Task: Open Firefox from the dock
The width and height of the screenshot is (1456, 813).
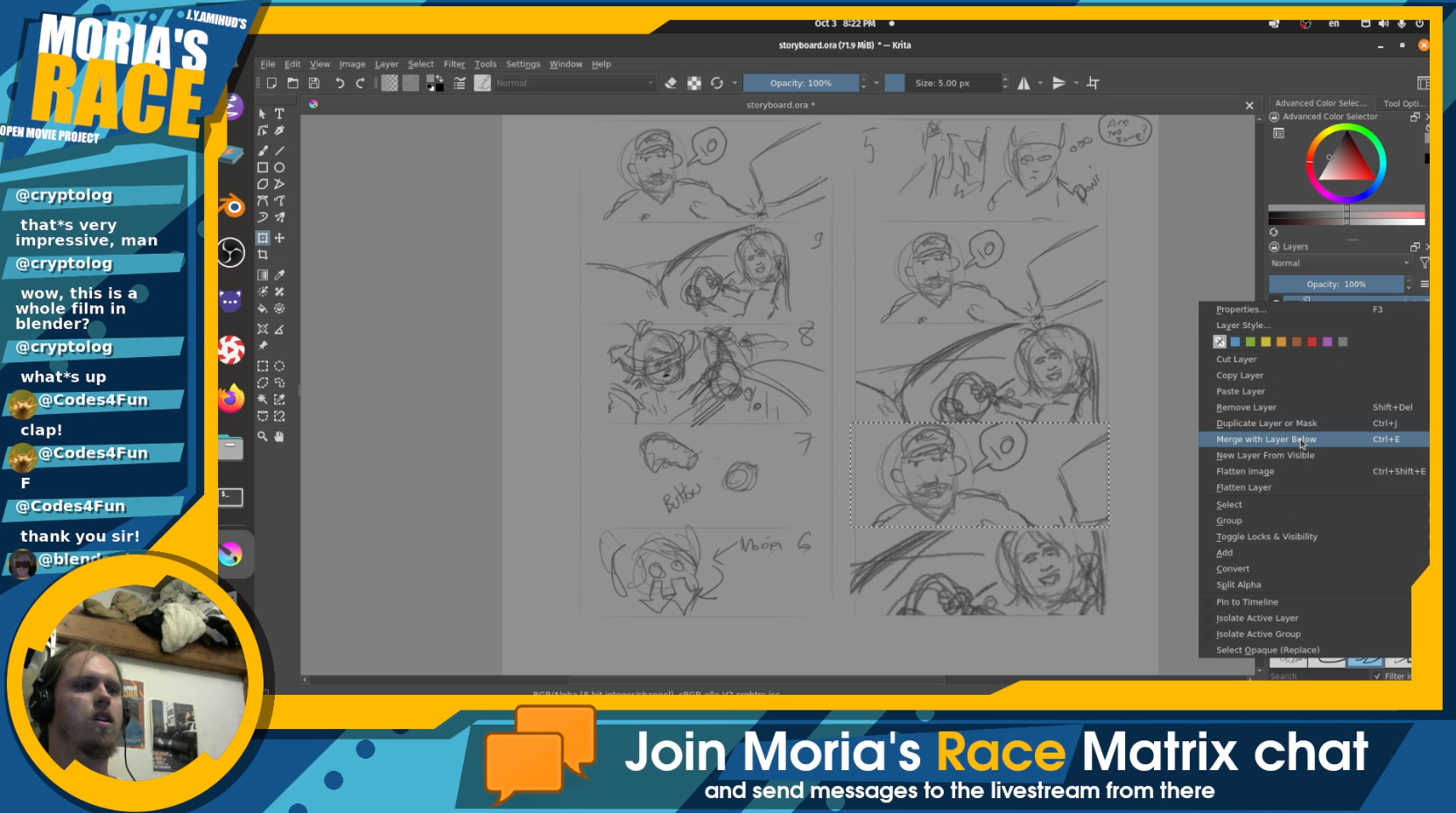Action: [x=231, y=399]
